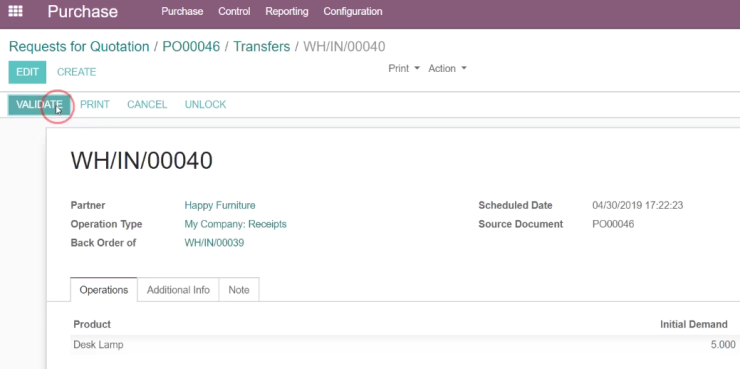
Task: Click the PRINT button in status bar
Action: pos(95,104)
